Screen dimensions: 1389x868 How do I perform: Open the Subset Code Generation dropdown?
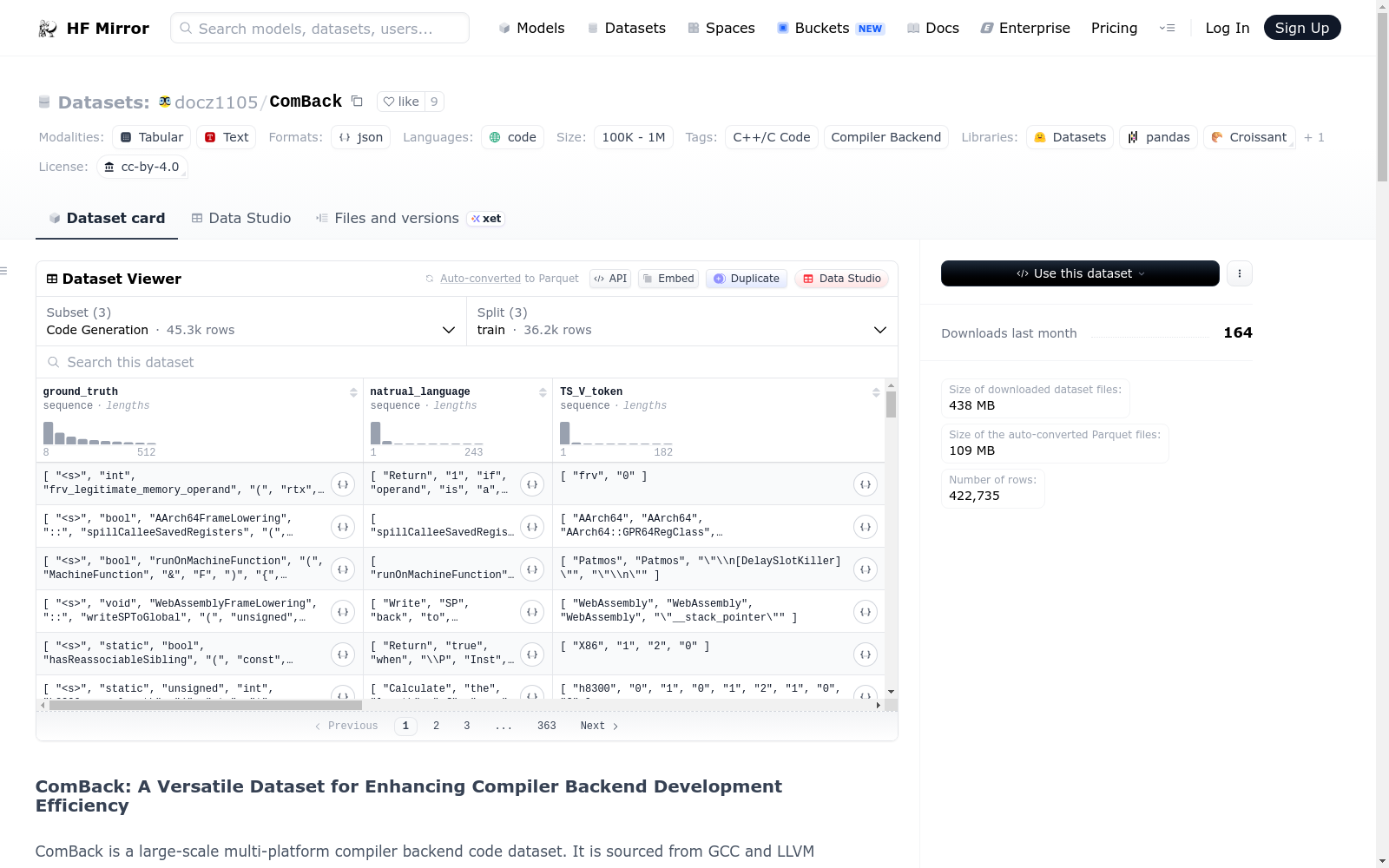[252, 321]
